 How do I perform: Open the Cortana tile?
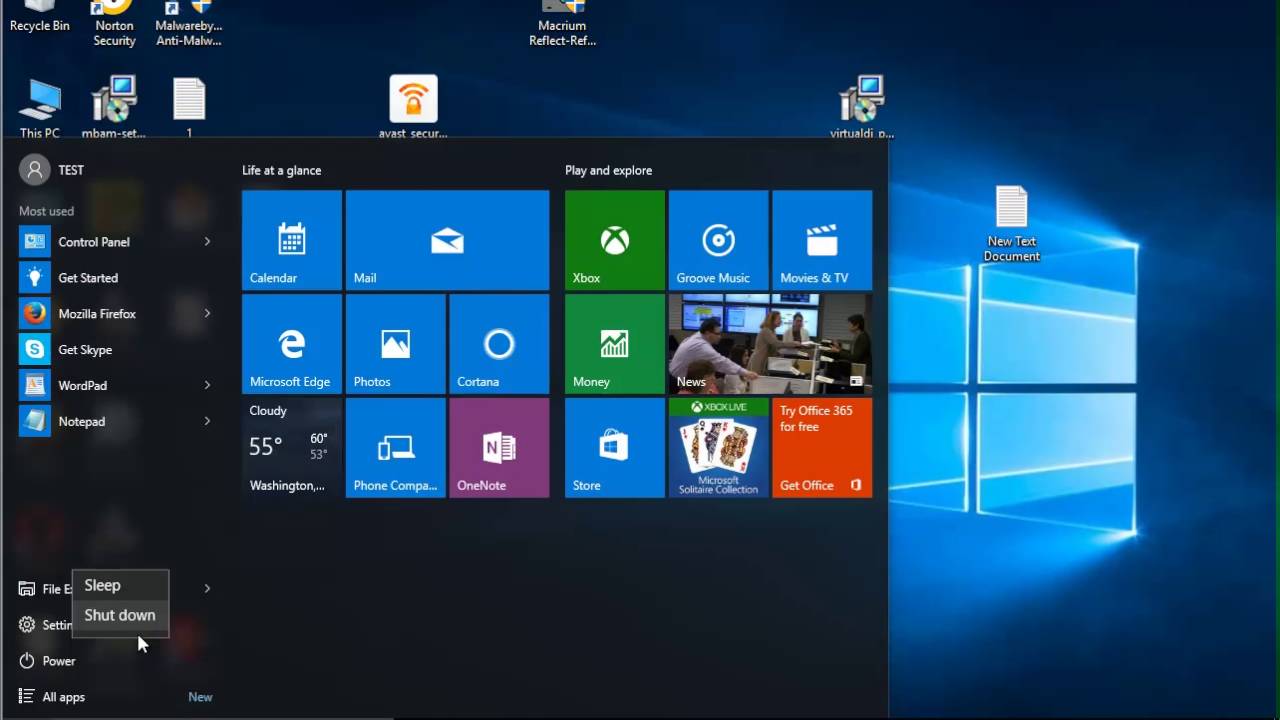click(499, 344)
